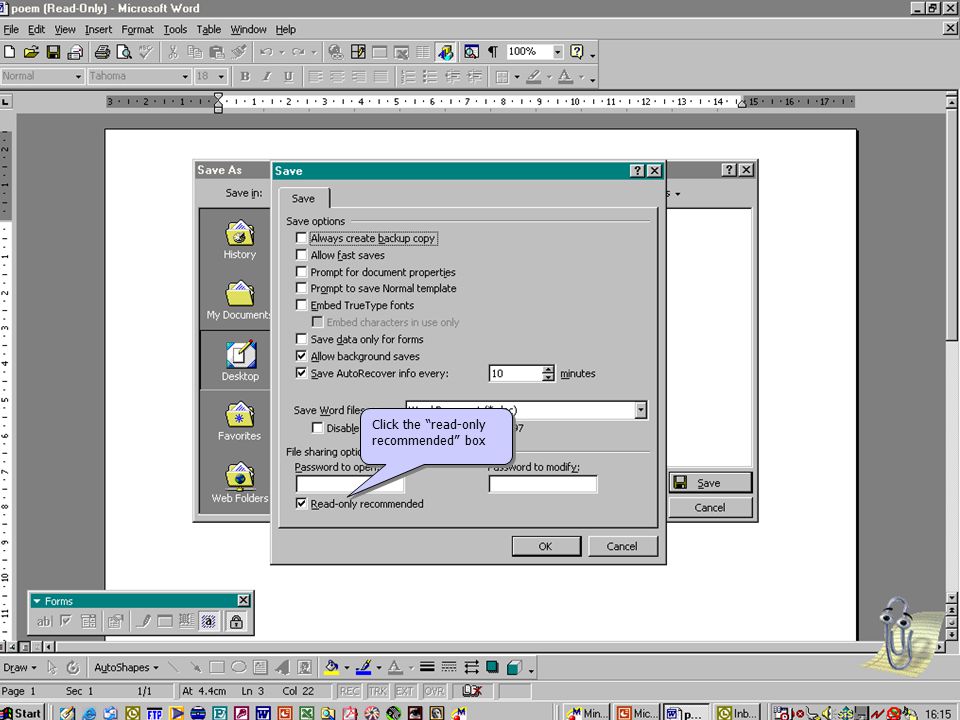Image resolution: width=960 pixels, height=720 pixels.
Task: Click the Save button in Save As dialog
Action: [x=710, y=483]
